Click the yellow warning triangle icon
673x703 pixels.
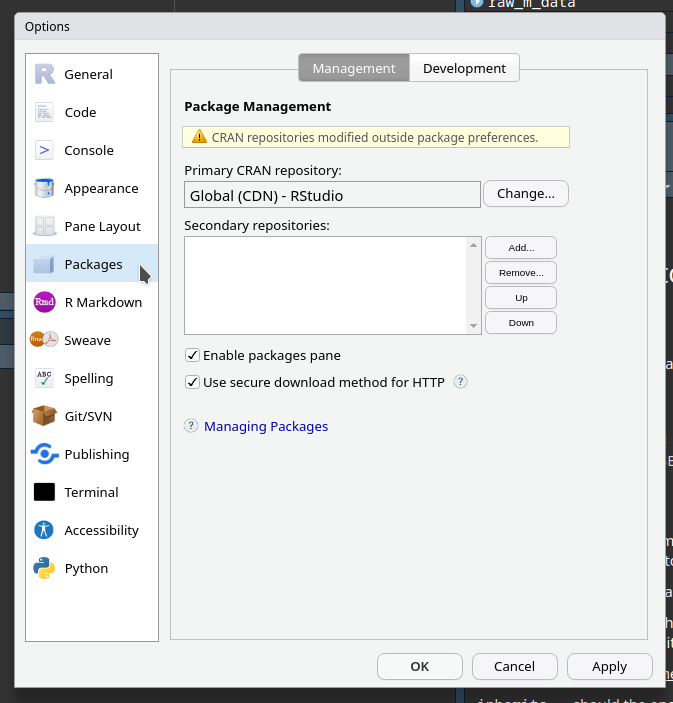point(199,136)
